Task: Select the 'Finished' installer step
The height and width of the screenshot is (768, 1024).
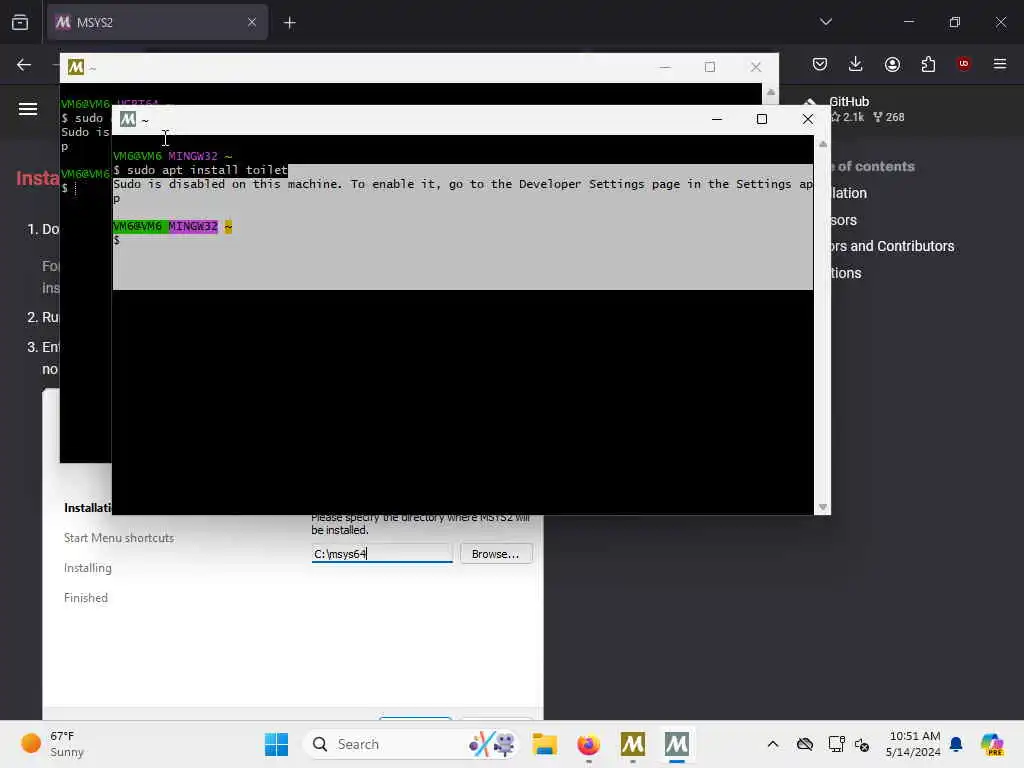Action: pyautogui.click(x=86, y=598)
